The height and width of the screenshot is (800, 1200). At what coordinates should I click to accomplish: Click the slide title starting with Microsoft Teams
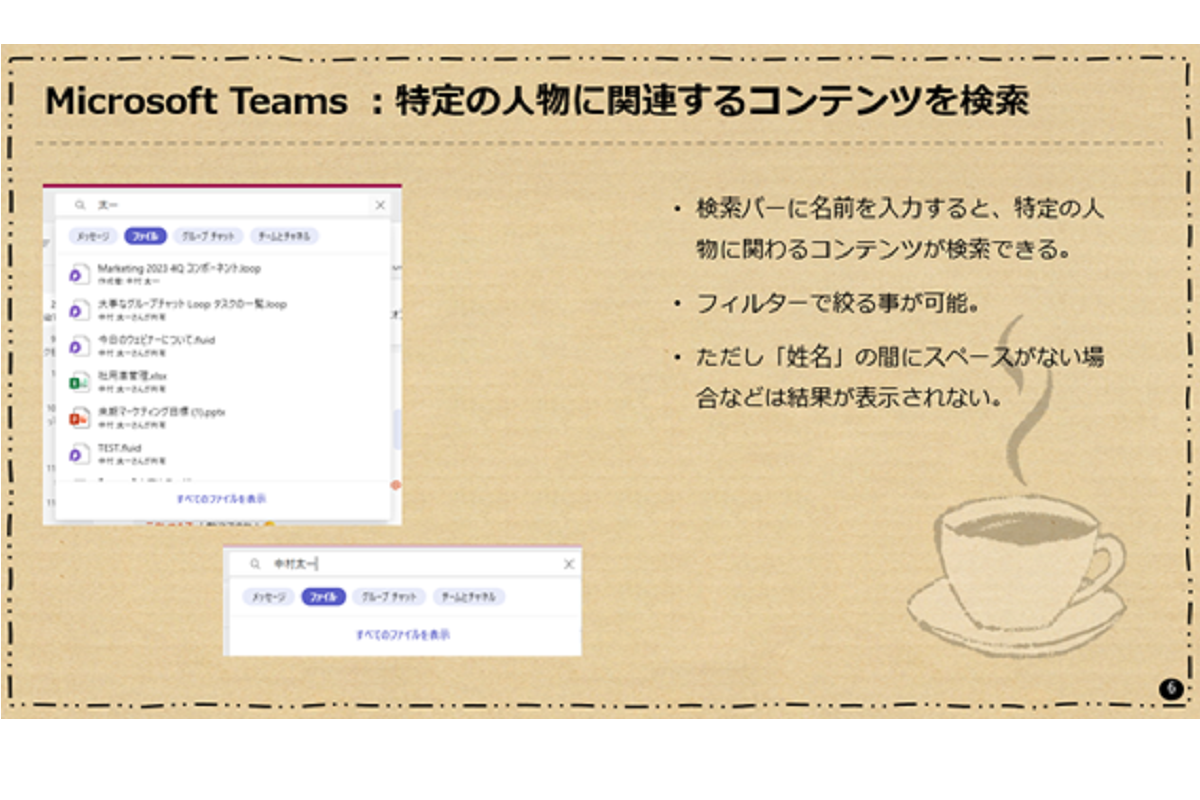(536, 101)
